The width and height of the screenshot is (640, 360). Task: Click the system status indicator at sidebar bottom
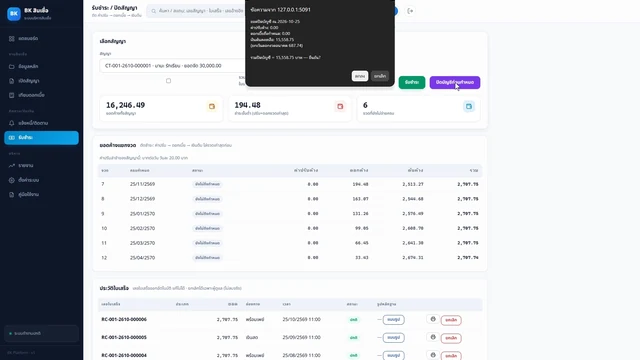[x=41, y=333]
